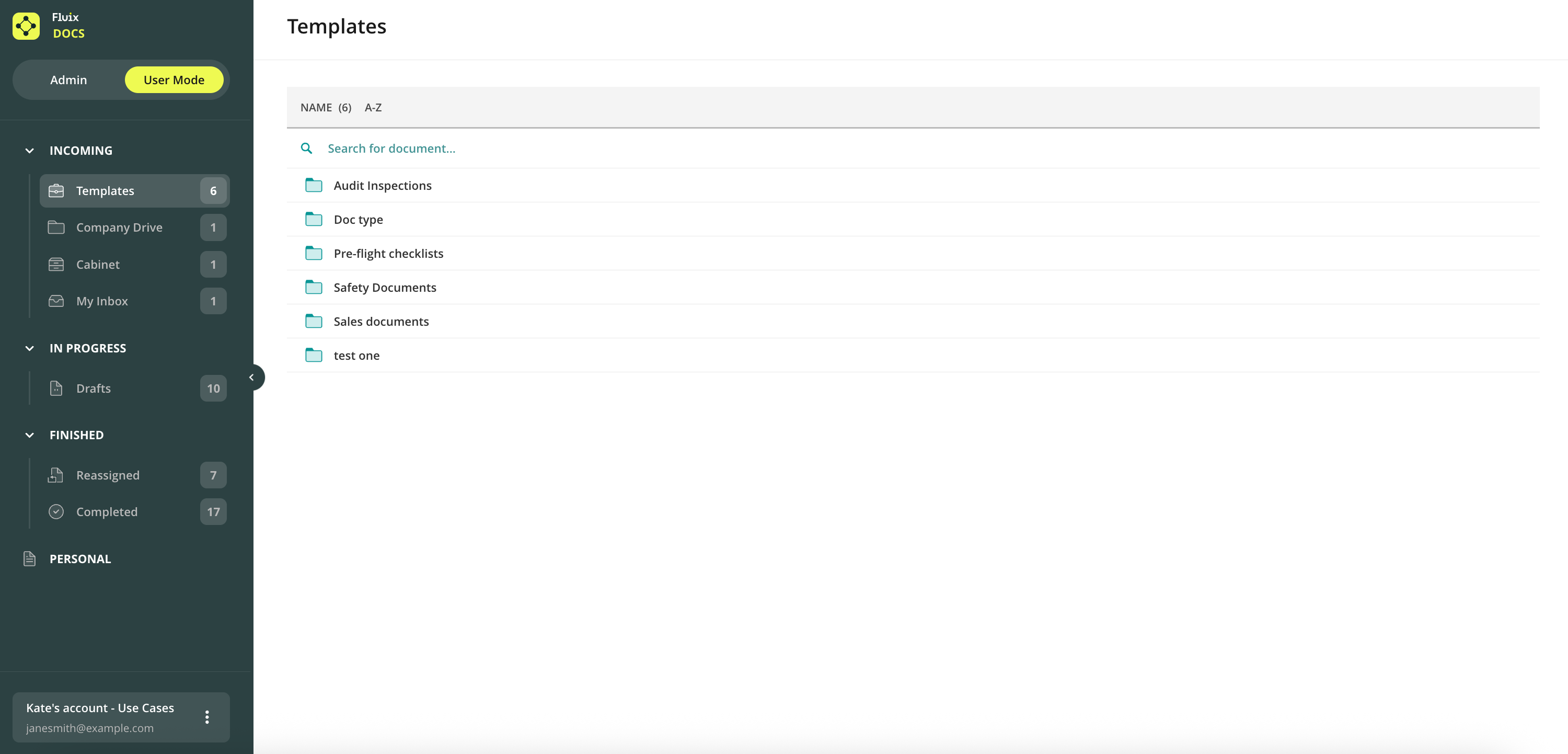Image resolution: width=1568 pixels, height=754 pixels.
Task: Click the search magnifier icon
Action: [307, 148]
